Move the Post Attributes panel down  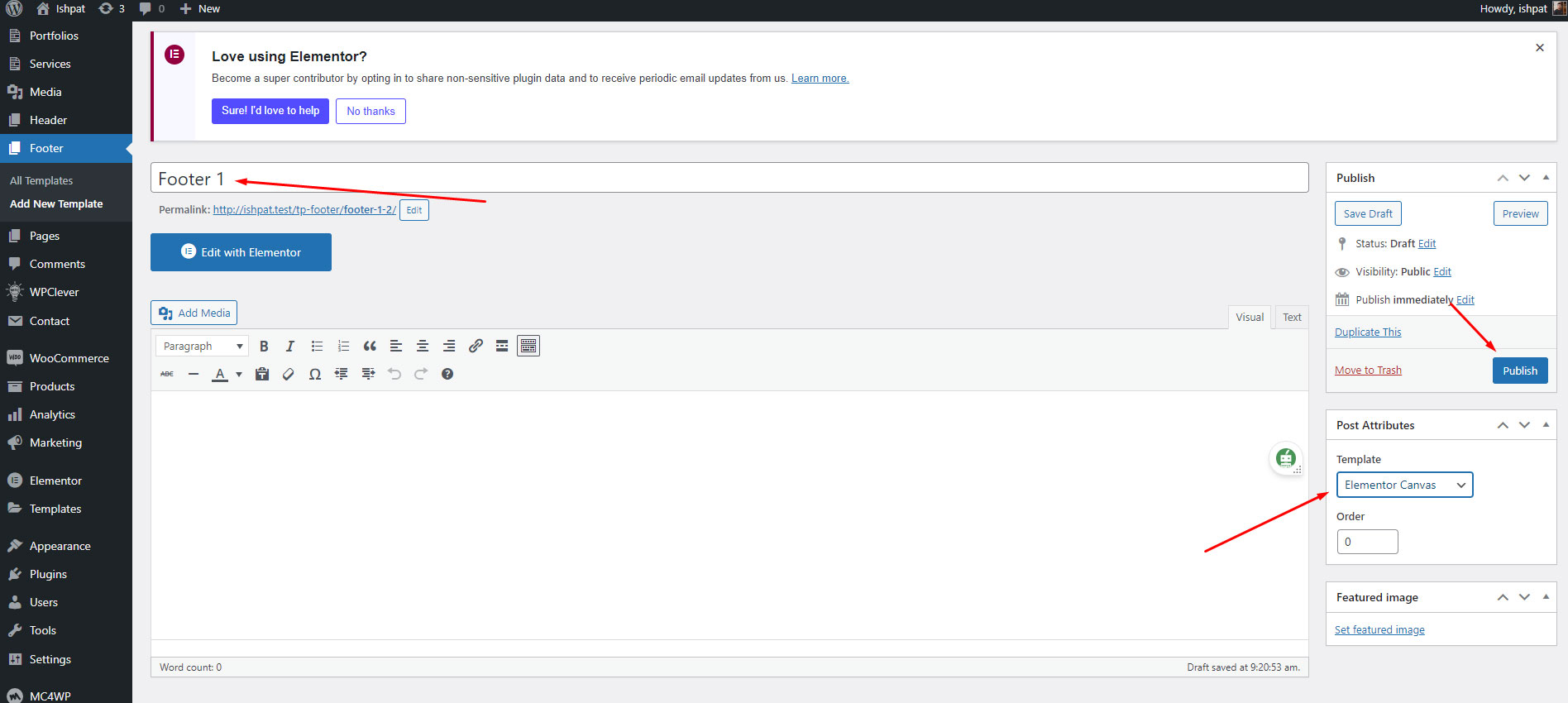(1524, 425)
